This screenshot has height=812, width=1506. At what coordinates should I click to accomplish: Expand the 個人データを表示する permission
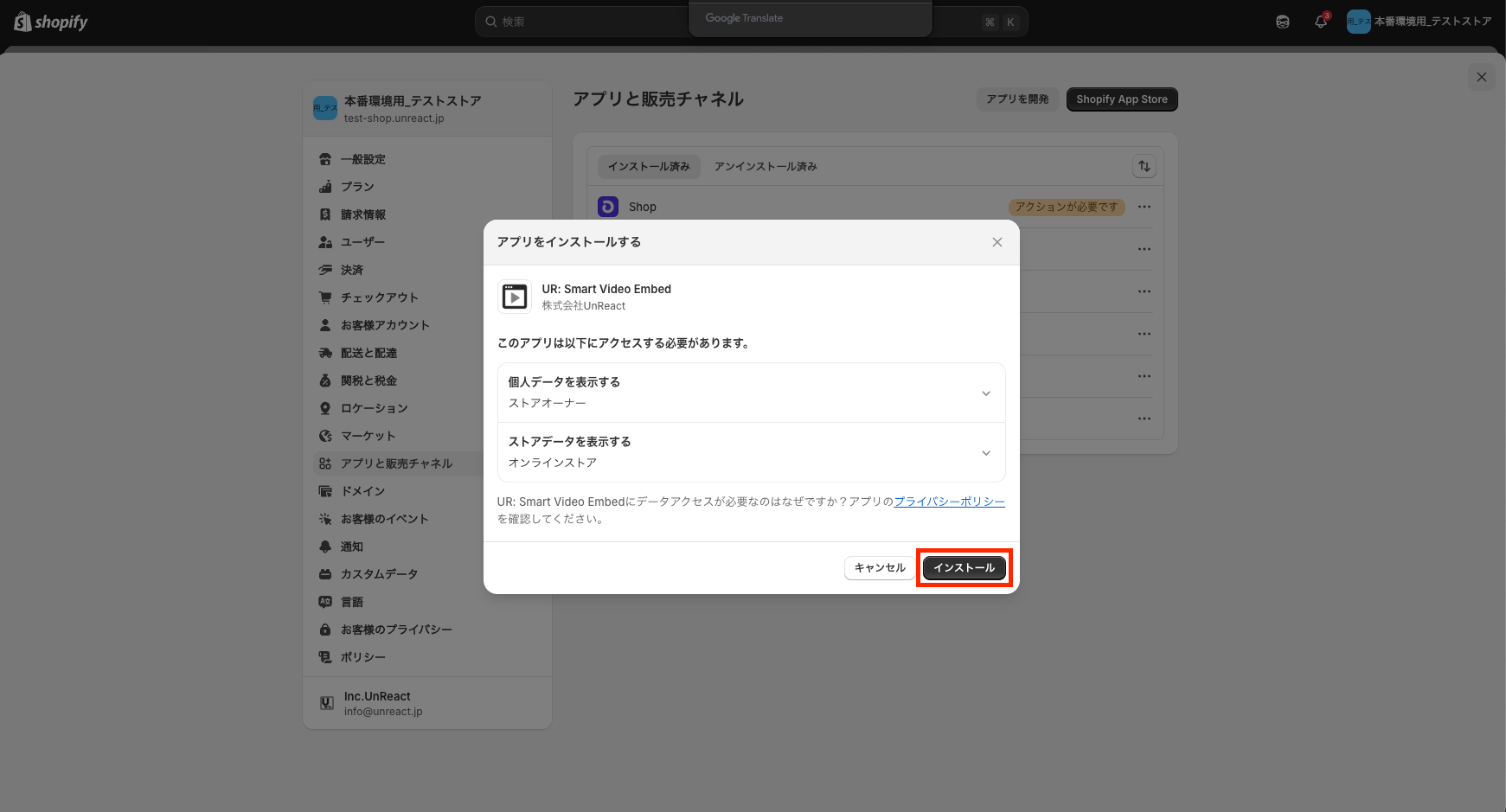752,393
